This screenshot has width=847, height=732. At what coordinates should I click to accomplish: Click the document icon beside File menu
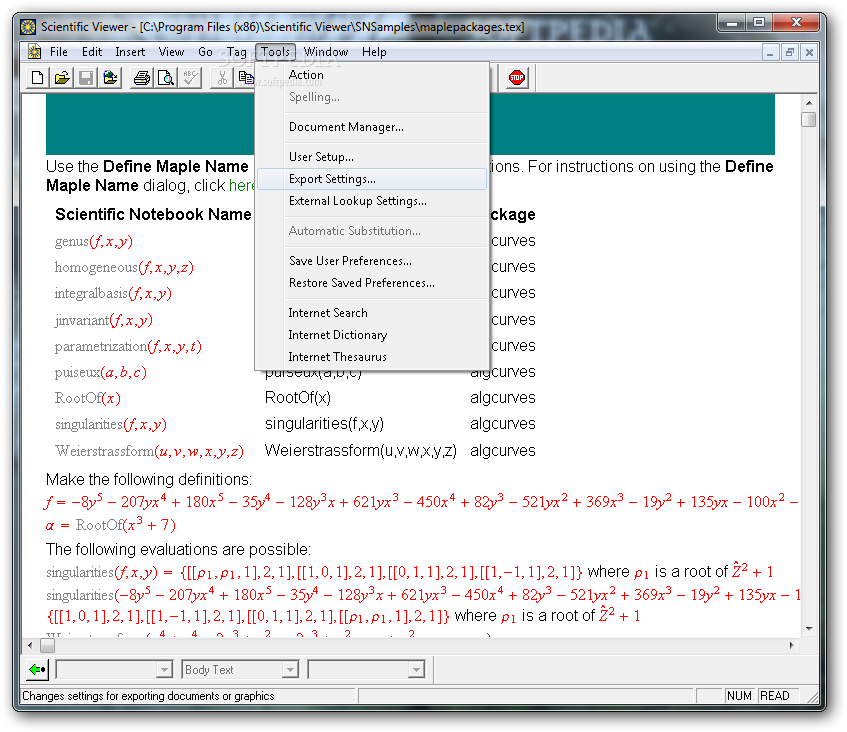coord(35,52)
